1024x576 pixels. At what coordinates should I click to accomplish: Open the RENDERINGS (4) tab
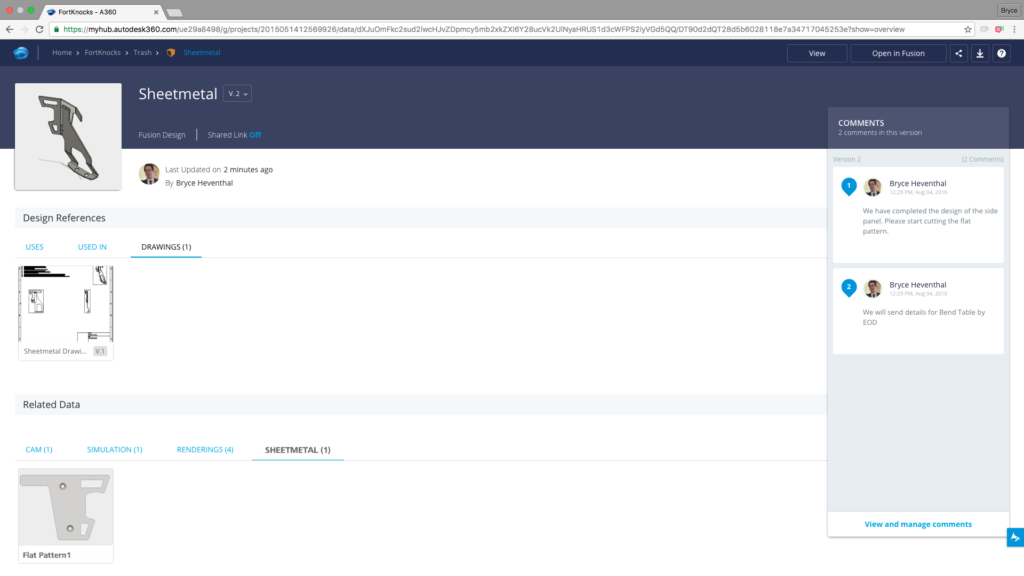pos(205,449)
